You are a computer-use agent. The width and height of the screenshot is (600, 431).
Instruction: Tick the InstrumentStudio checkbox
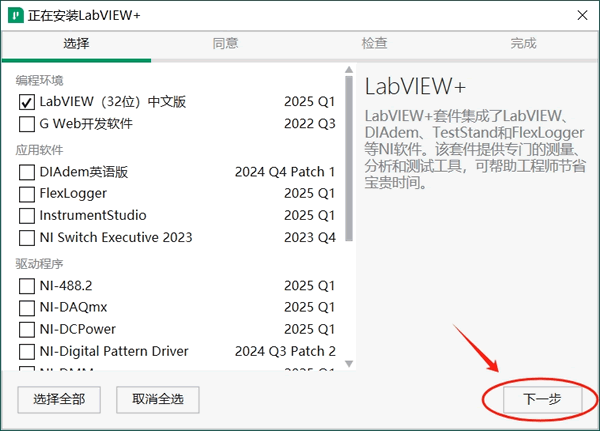(27, 216)
